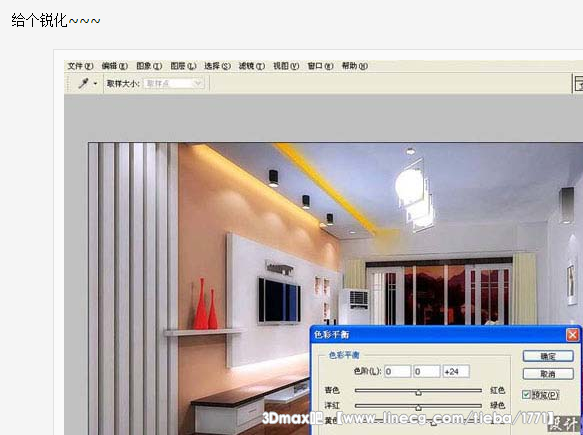
Task: Open the 文件 (File) menu
Action: click(80, 66)
